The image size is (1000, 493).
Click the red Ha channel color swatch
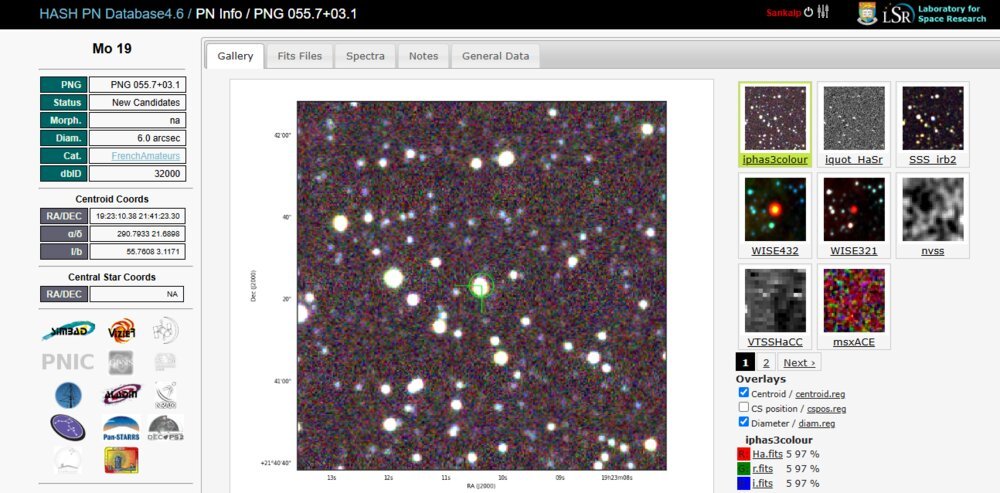tap(743, 455)
